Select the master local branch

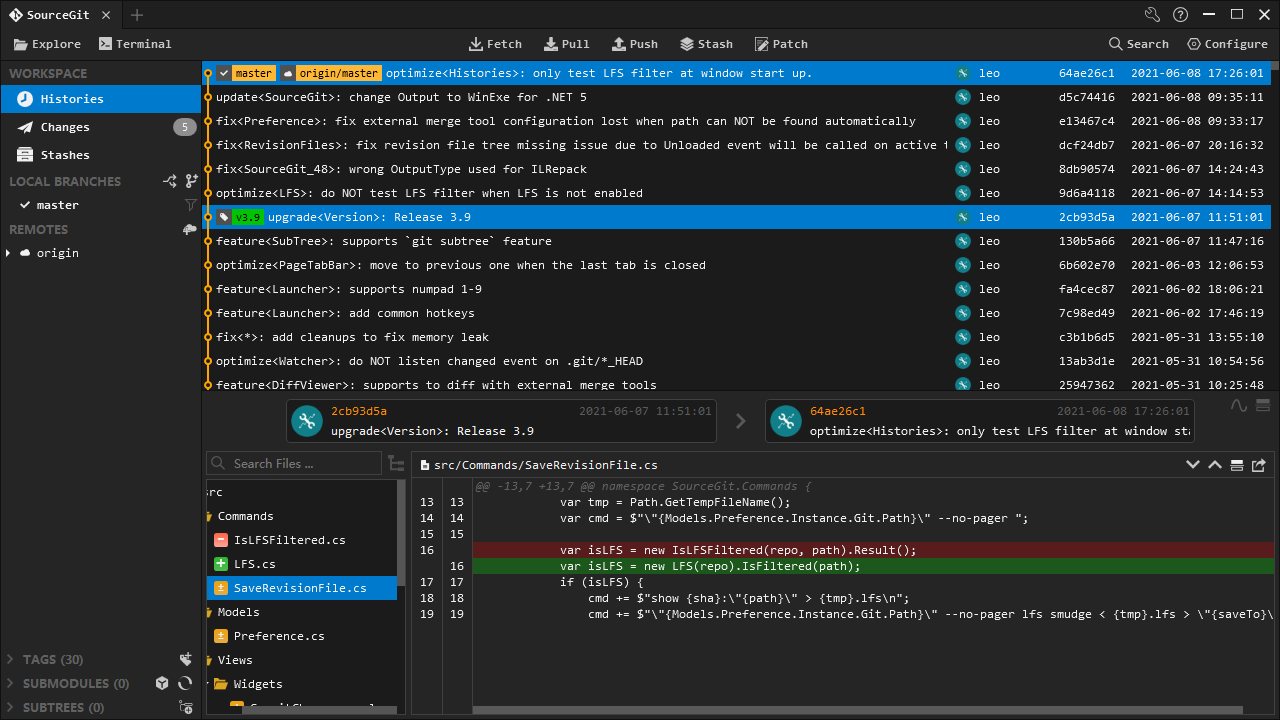(x=101, y=205)
